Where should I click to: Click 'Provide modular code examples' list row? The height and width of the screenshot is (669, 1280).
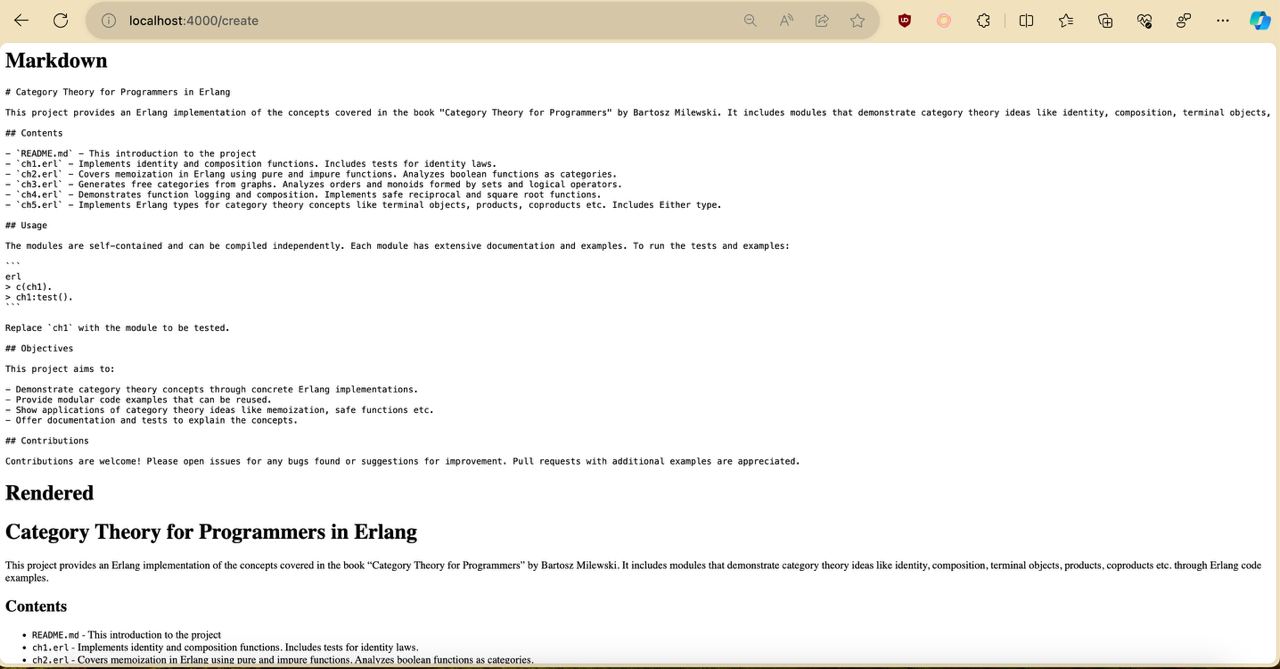(138, 400)
